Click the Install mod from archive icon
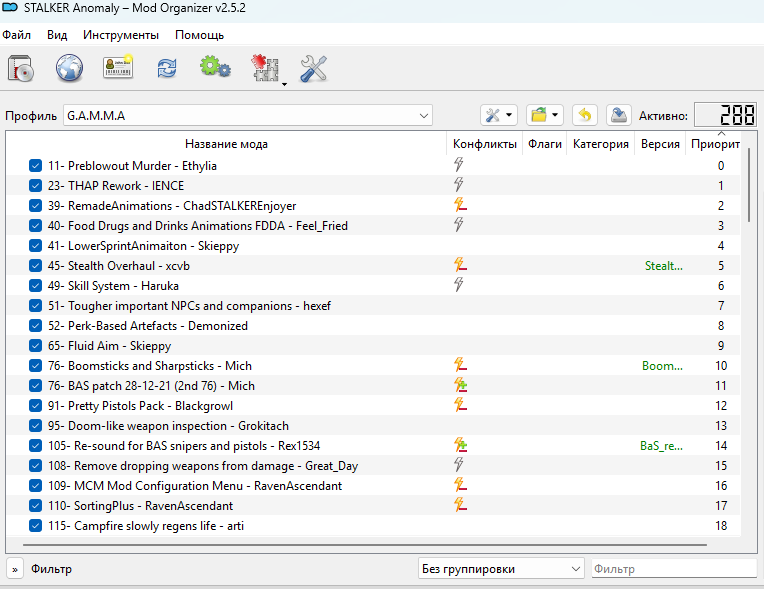The height and width of the screenshot is (589, 764). coord(21,68)
